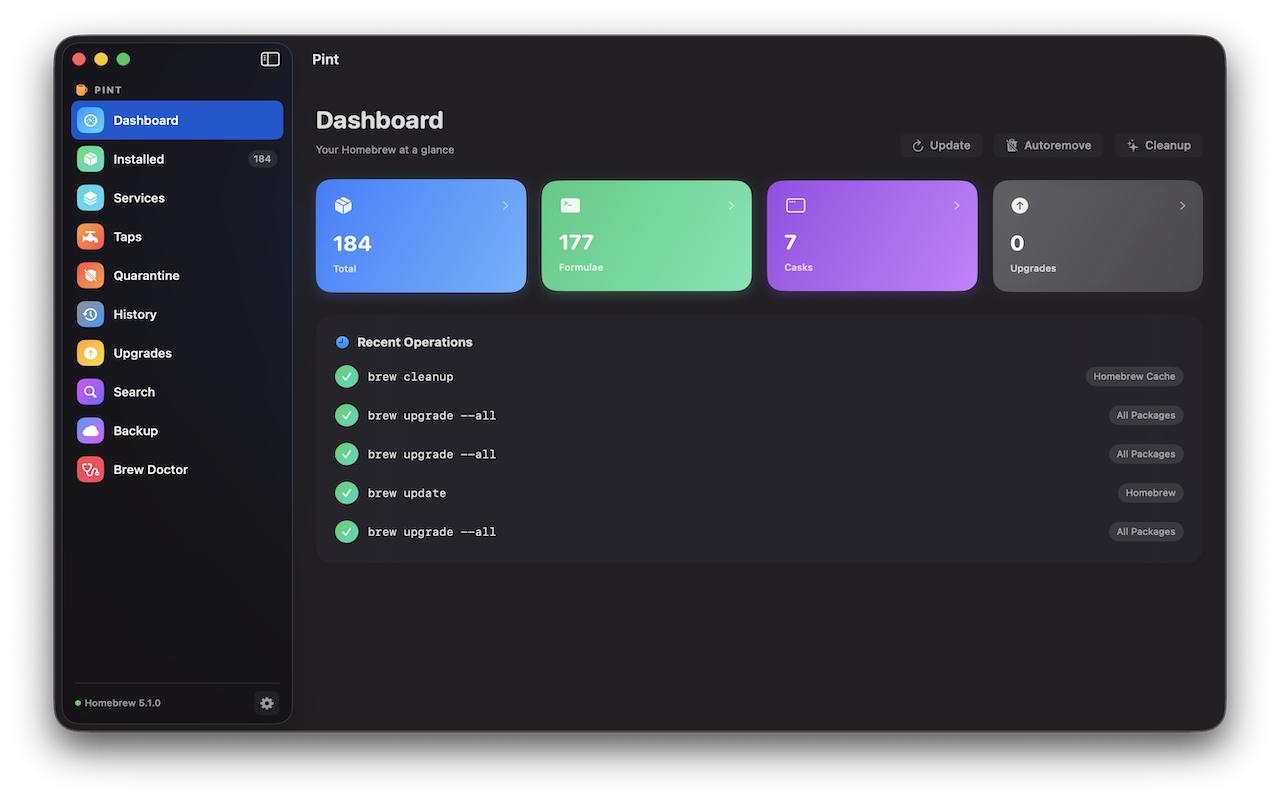Open Brew Doctor stethoscope icon

(90, 469)
